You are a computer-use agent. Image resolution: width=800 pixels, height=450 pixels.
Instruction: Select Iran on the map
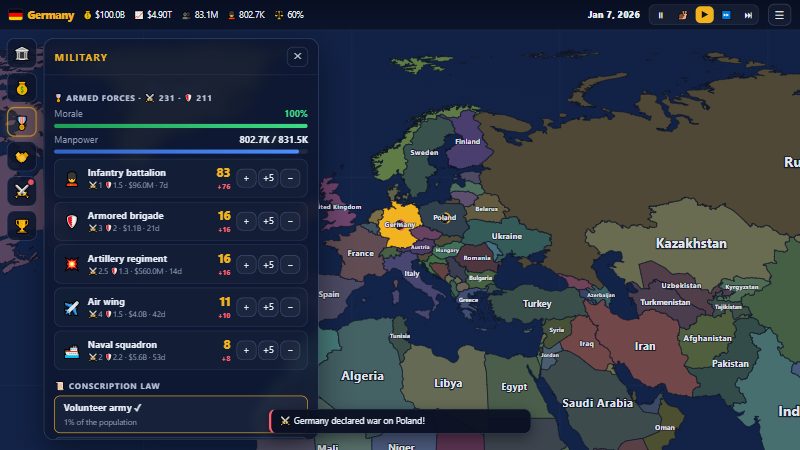click(645, 346)
